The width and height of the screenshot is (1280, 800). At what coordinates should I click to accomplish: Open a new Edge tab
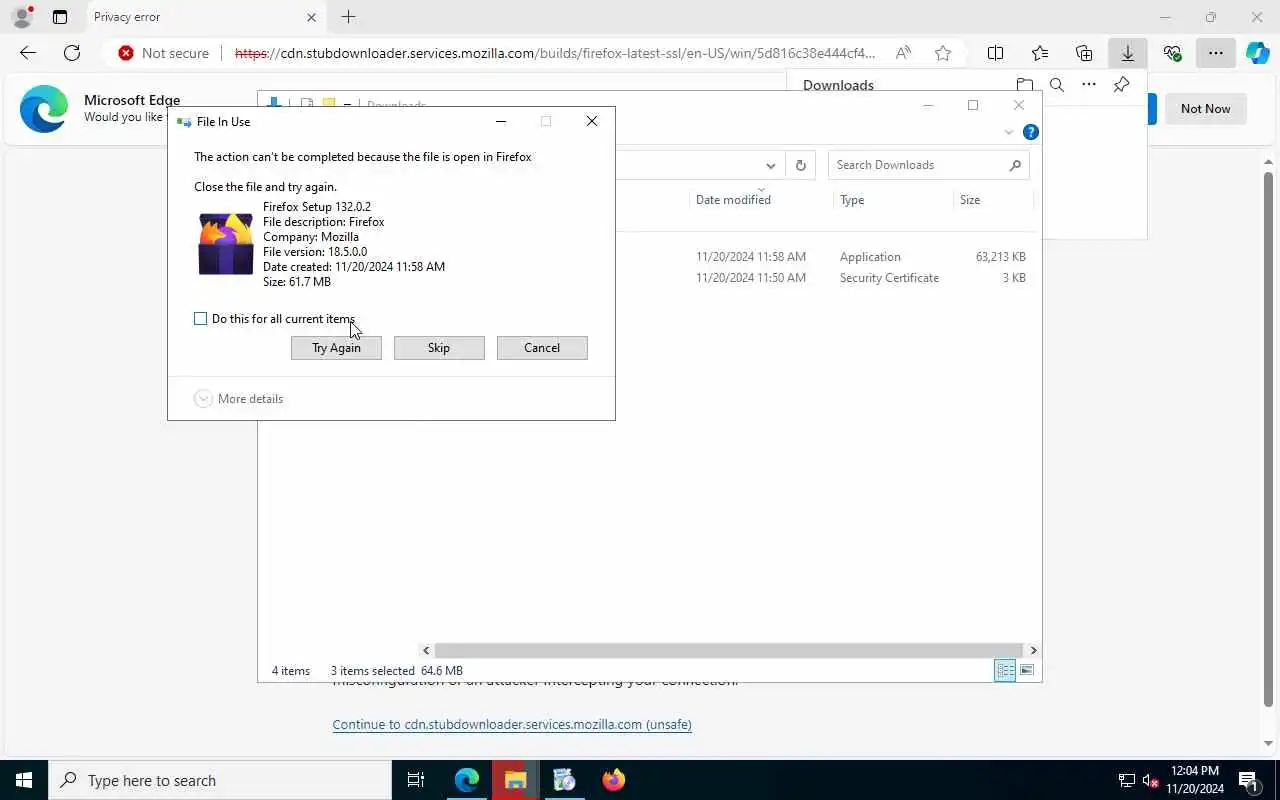point(348,17)
